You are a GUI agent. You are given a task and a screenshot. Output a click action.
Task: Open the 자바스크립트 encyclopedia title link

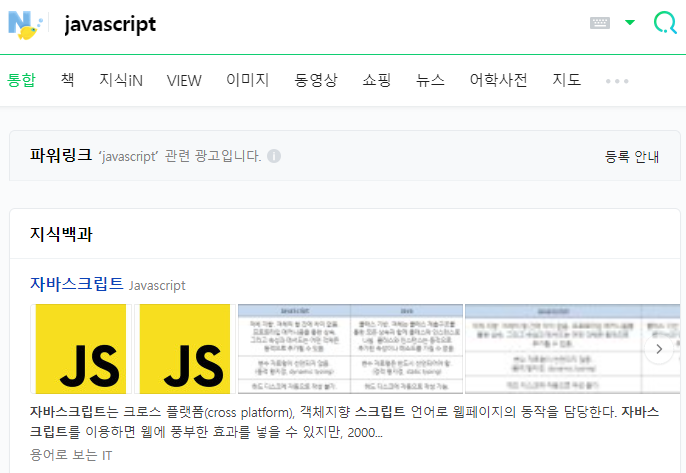coord(77,284)
